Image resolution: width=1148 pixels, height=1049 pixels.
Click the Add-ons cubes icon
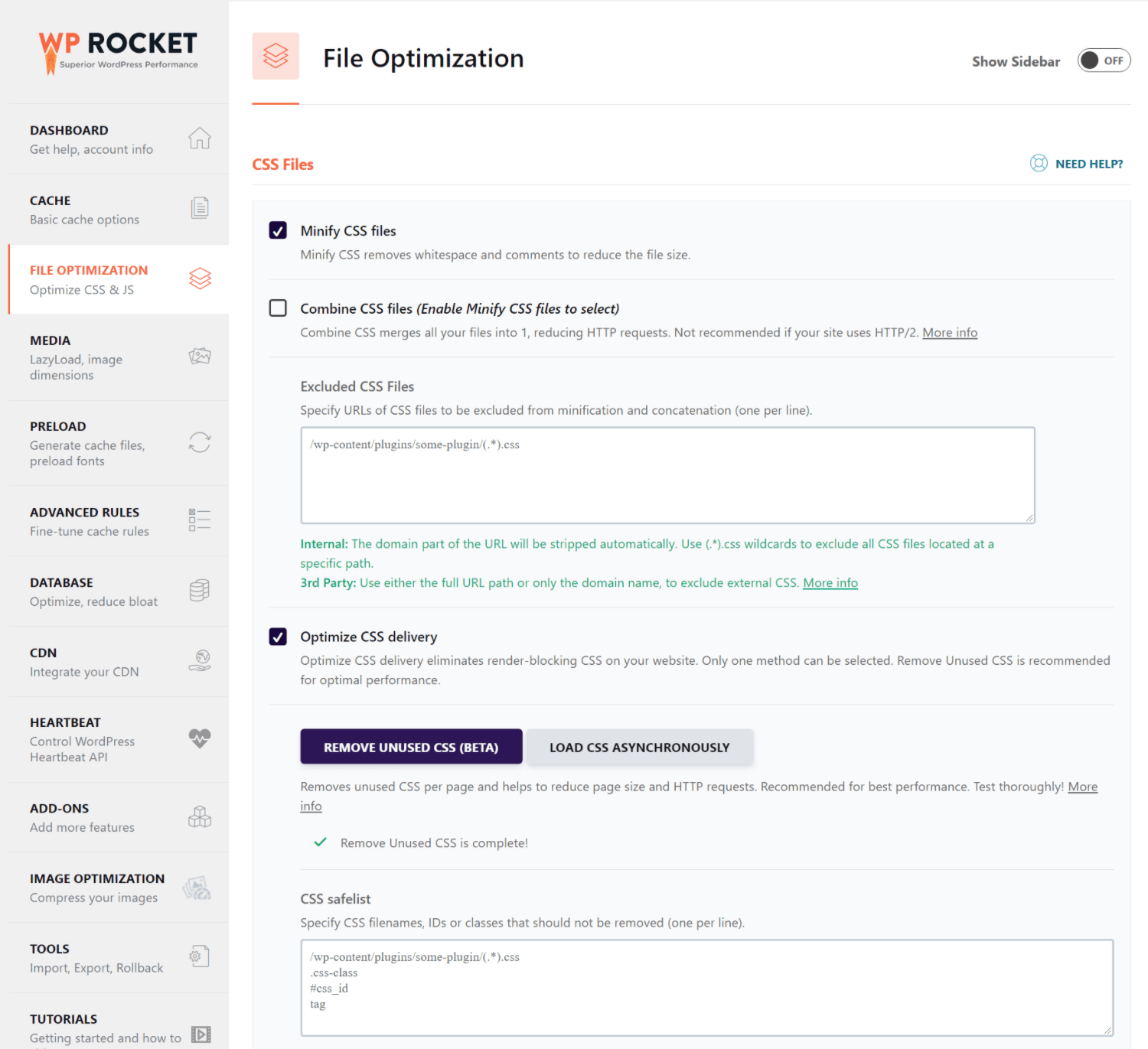coord(200,816)
